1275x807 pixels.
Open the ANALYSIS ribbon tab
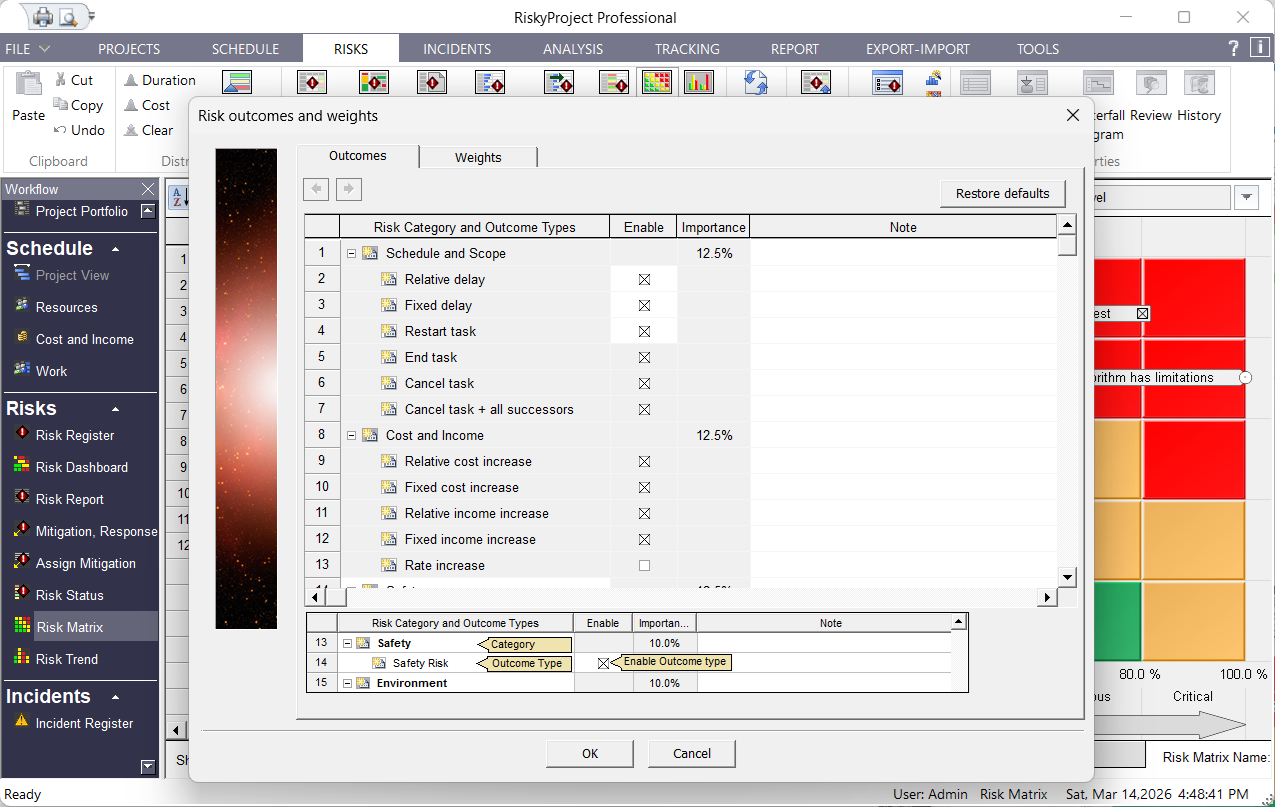pos(573,48)
